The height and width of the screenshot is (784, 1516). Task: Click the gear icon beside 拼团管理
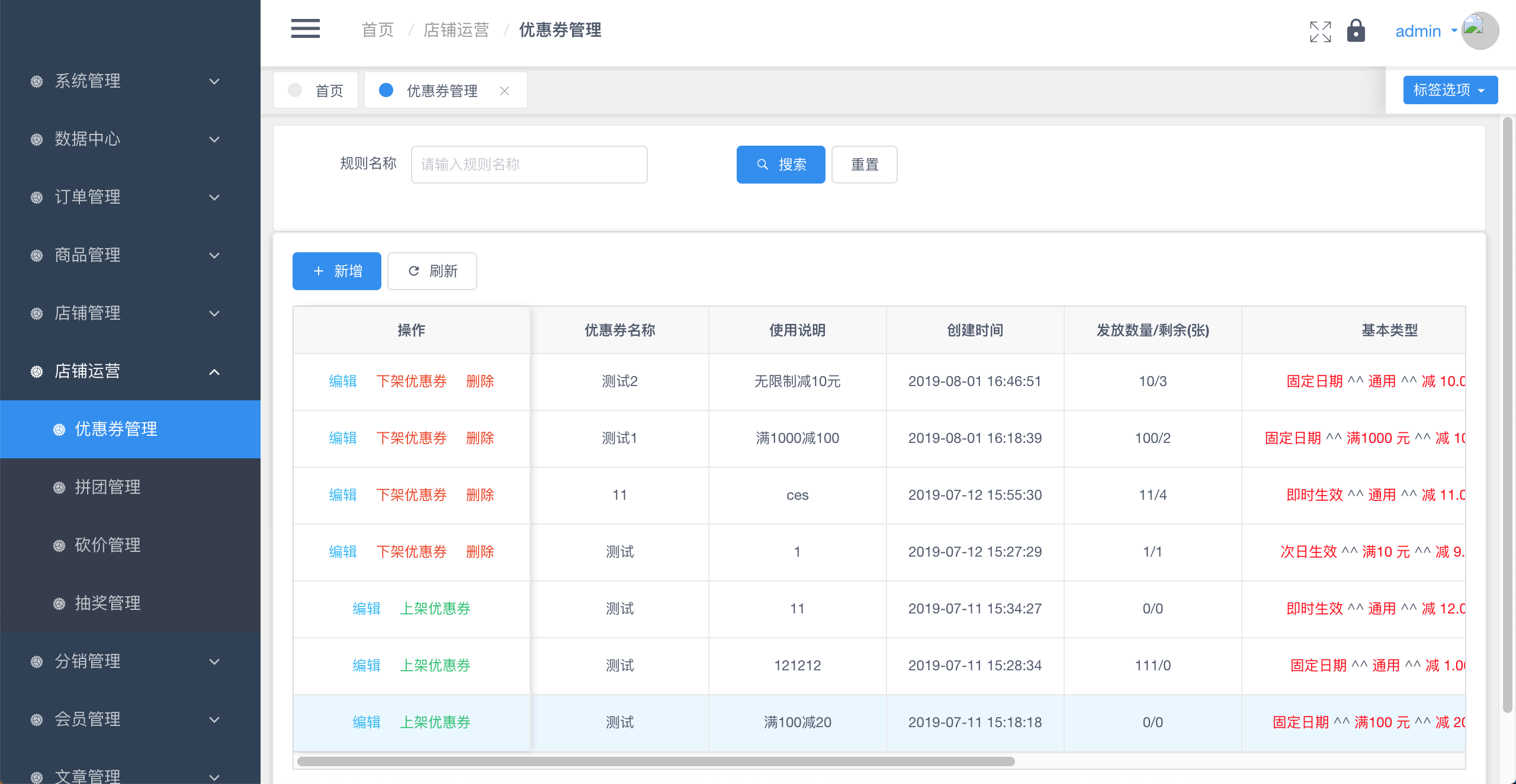click(x=59, y=487)
